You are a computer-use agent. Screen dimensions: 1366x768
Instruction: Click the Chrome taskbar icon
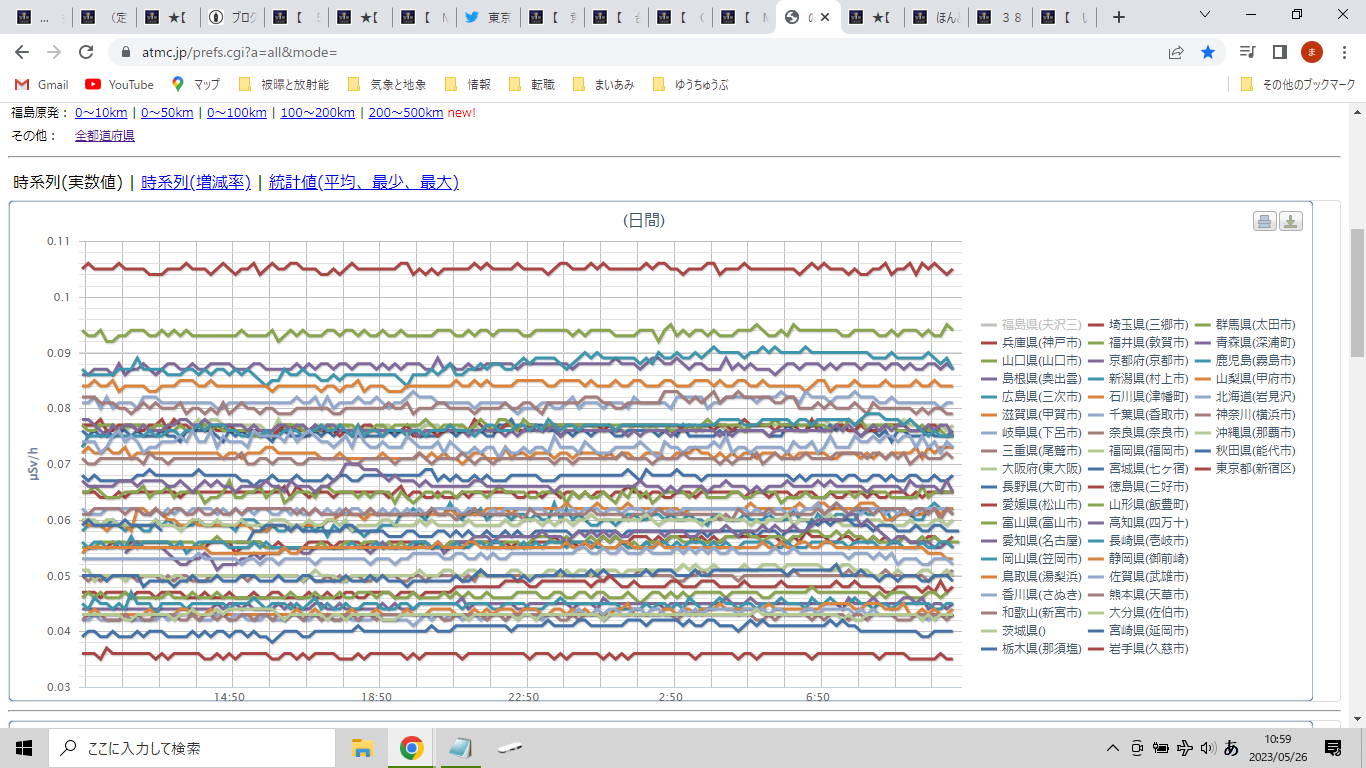point(411,747)
